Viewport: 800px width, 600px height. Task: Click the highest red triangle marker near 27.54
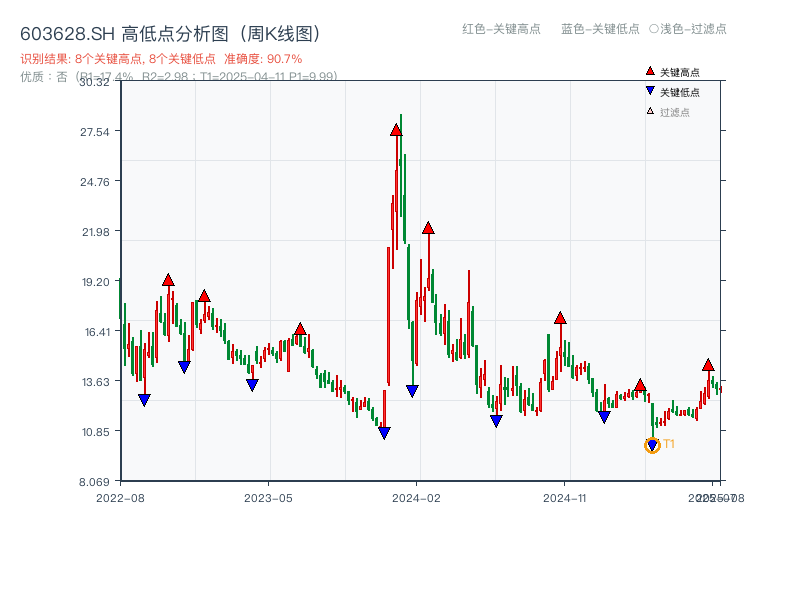pos(396,128)
